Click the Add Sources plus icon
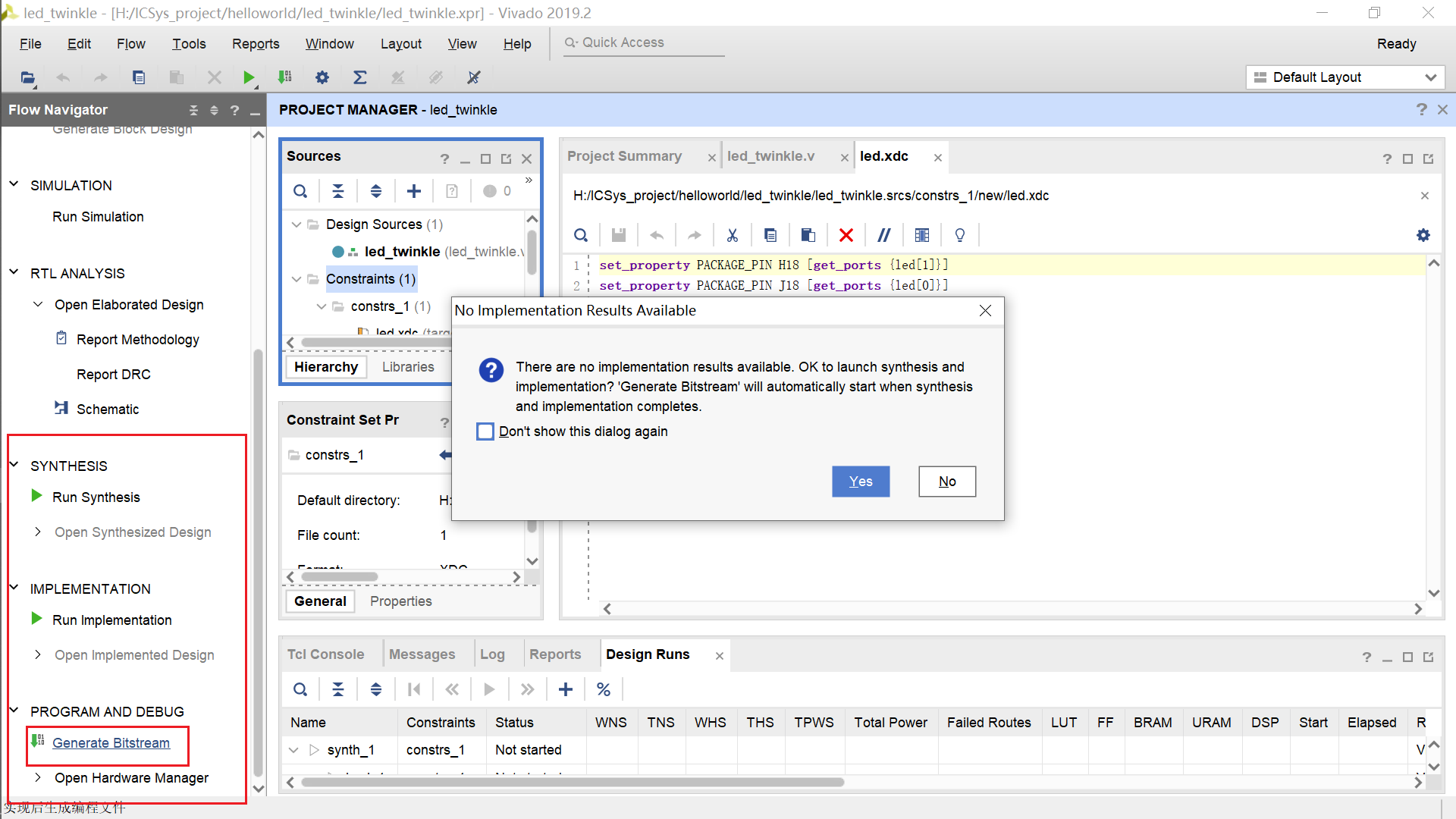Viewport: 1456px width, 819px height. [x=414, y=191]
